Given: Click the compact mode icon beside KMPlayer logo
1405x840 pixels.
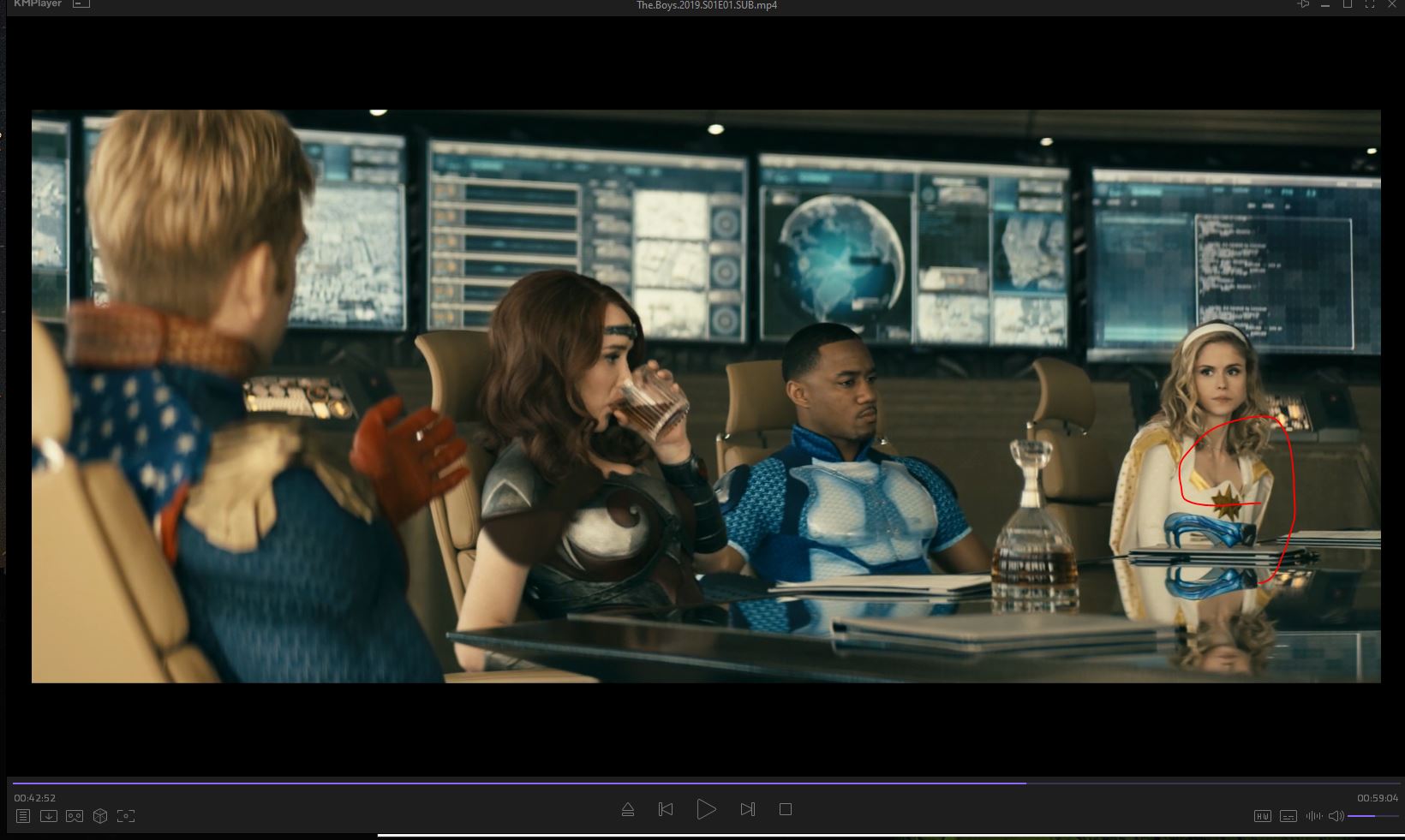Looking at the screenshot, I should tap(81, 4).
